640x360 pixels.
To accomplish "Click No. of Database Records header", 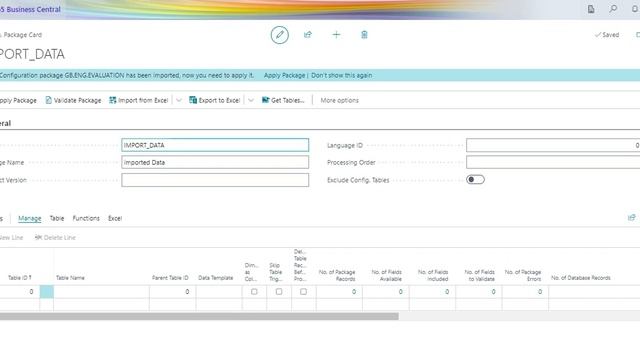I will pos(580,278).
